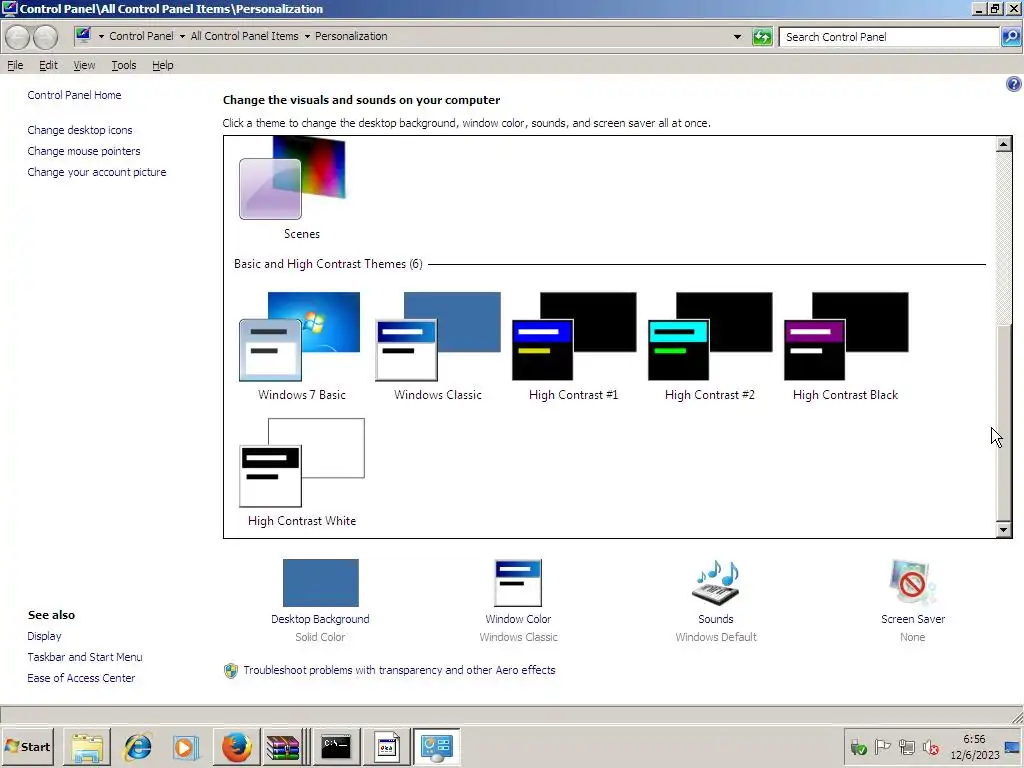
Task: Switch to the Command Prompt taskbar window
Action: click(x=337, y=747)
